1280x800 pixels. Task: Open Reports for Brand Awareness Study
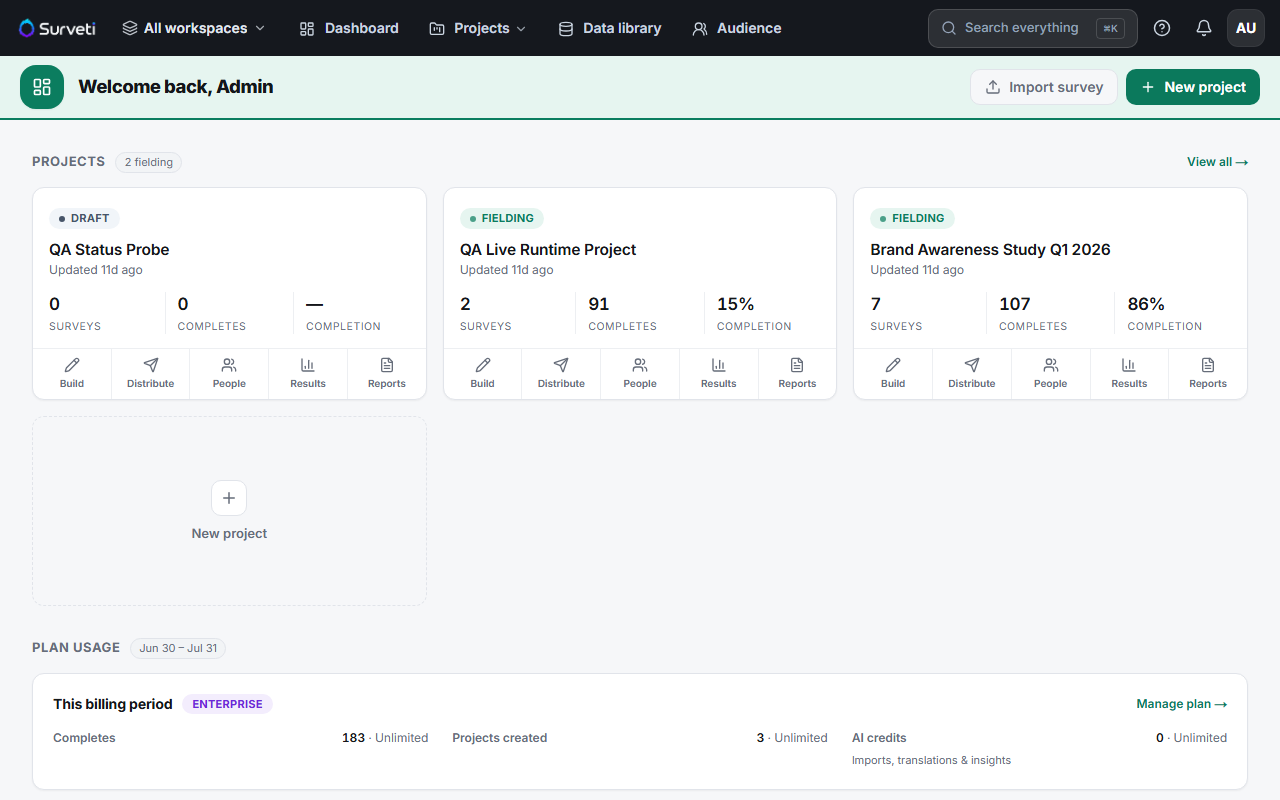[1208, 374]
